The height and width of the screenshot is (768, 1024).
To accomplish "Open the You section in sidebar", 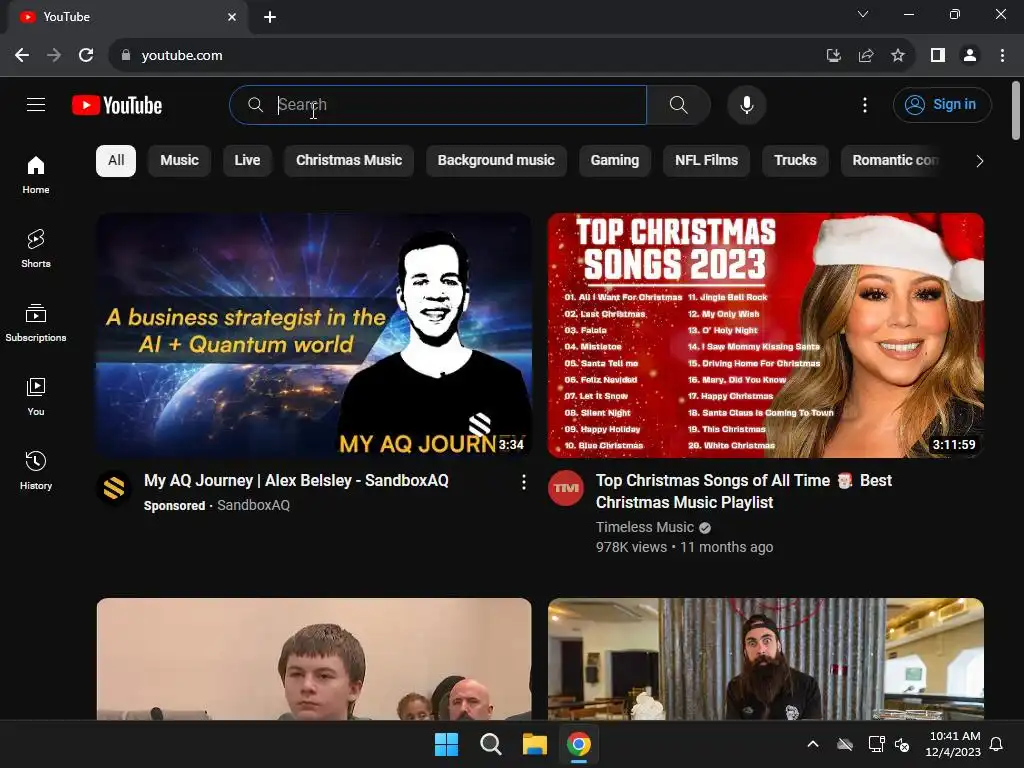I will pos(36,396).
